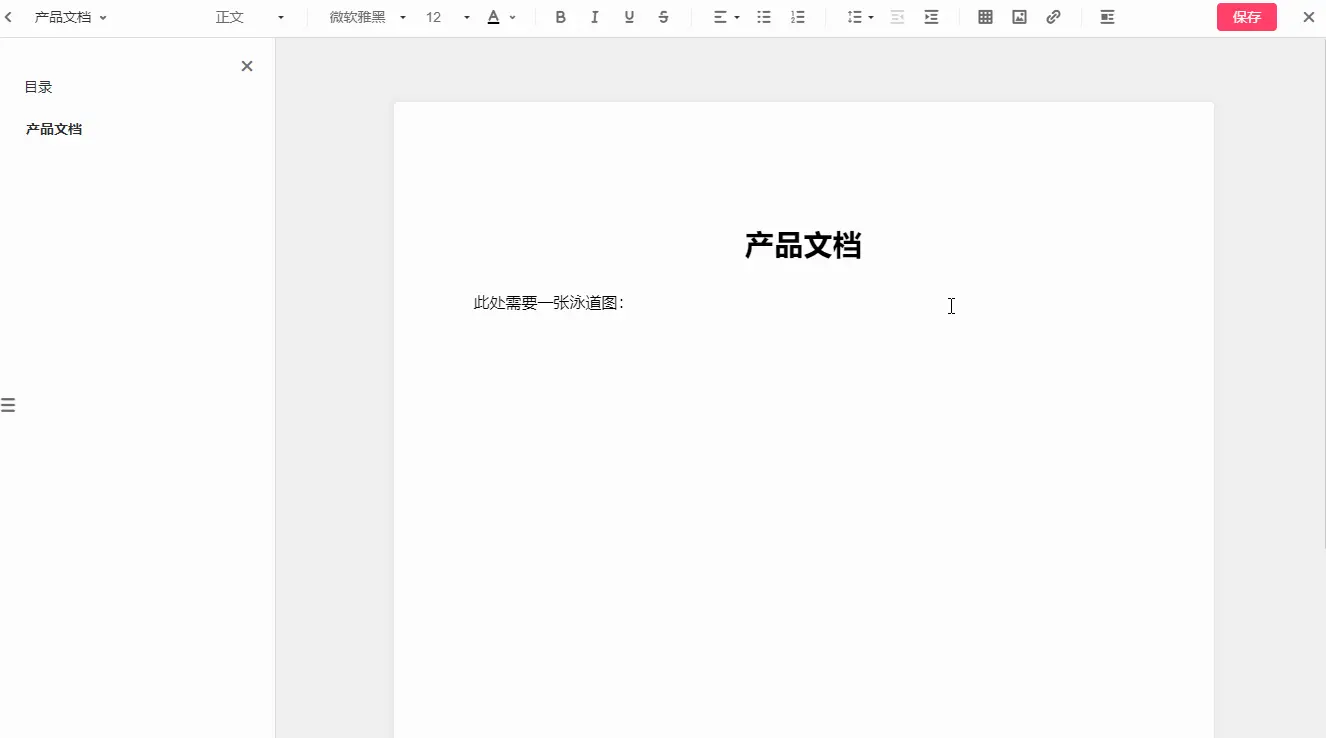Toggle italic formatting
The height and width of the screenshot is (738, 1326).
point(595,17)
